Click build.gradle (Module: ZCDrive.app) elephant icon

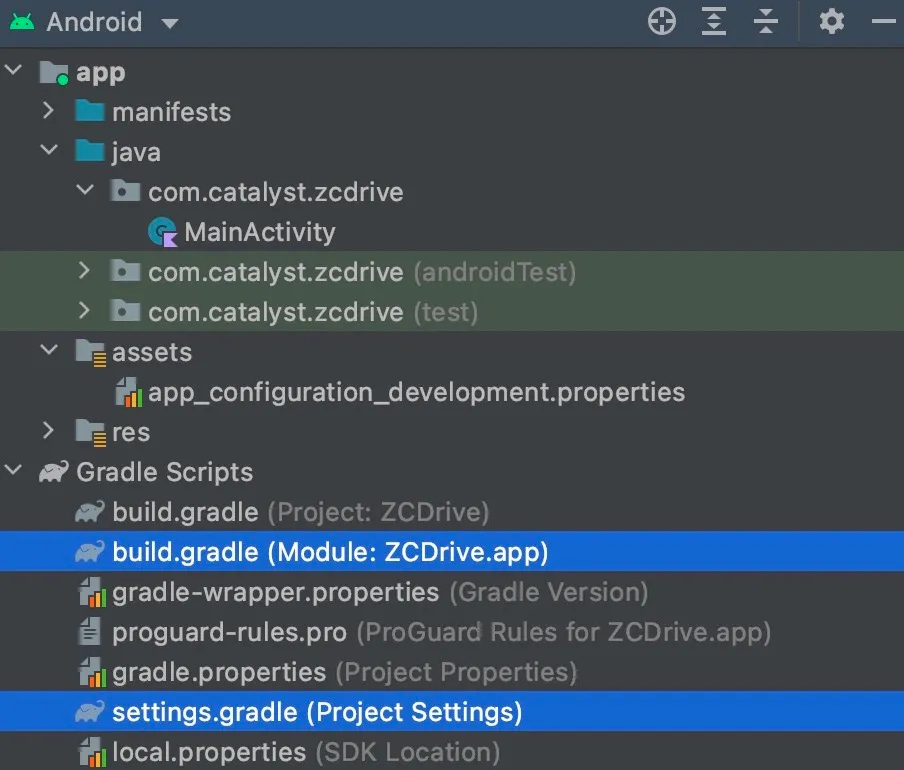pyautogui.click(x=90, y=552)
